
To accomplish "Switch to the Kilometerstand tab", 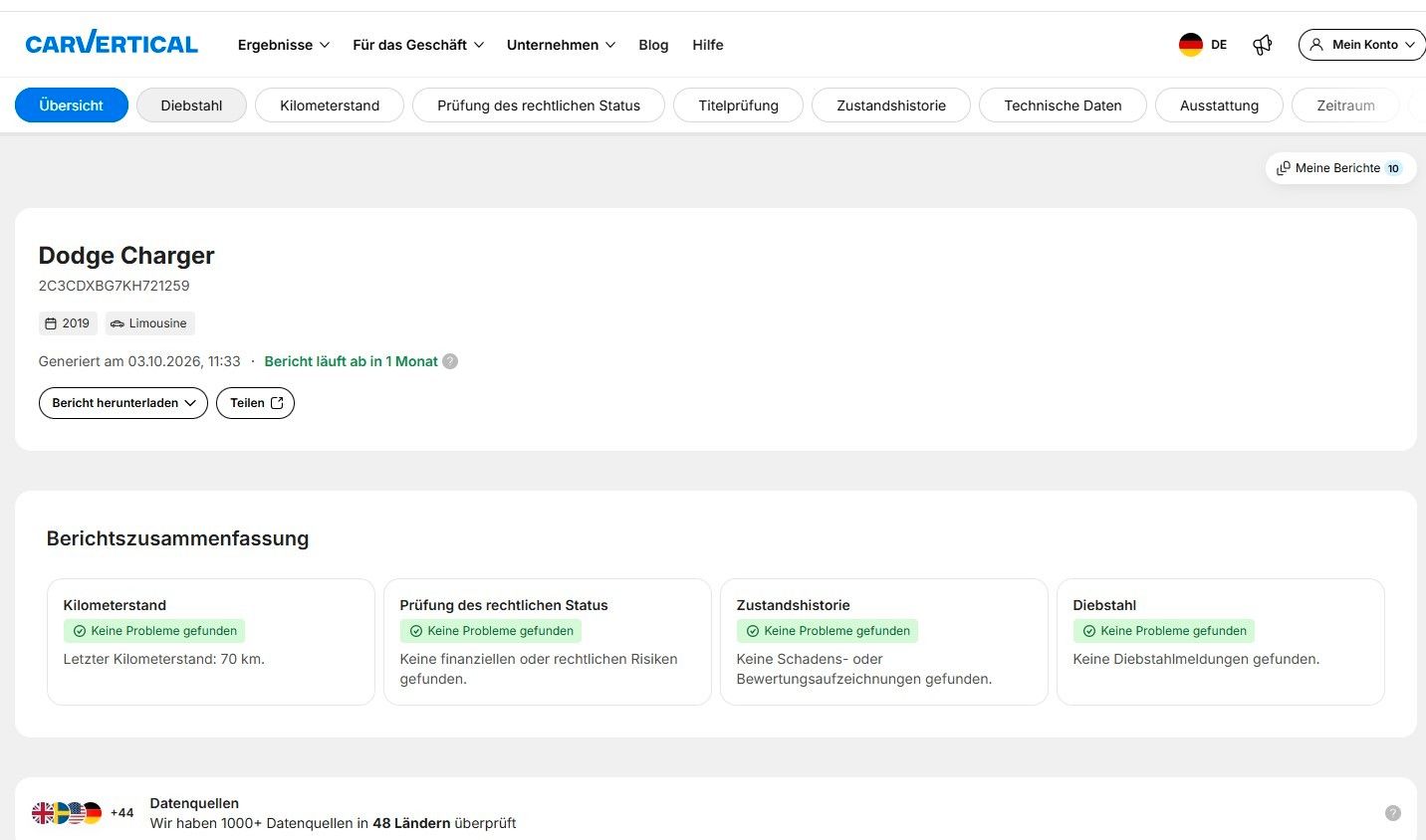I will tap(330, 105).
